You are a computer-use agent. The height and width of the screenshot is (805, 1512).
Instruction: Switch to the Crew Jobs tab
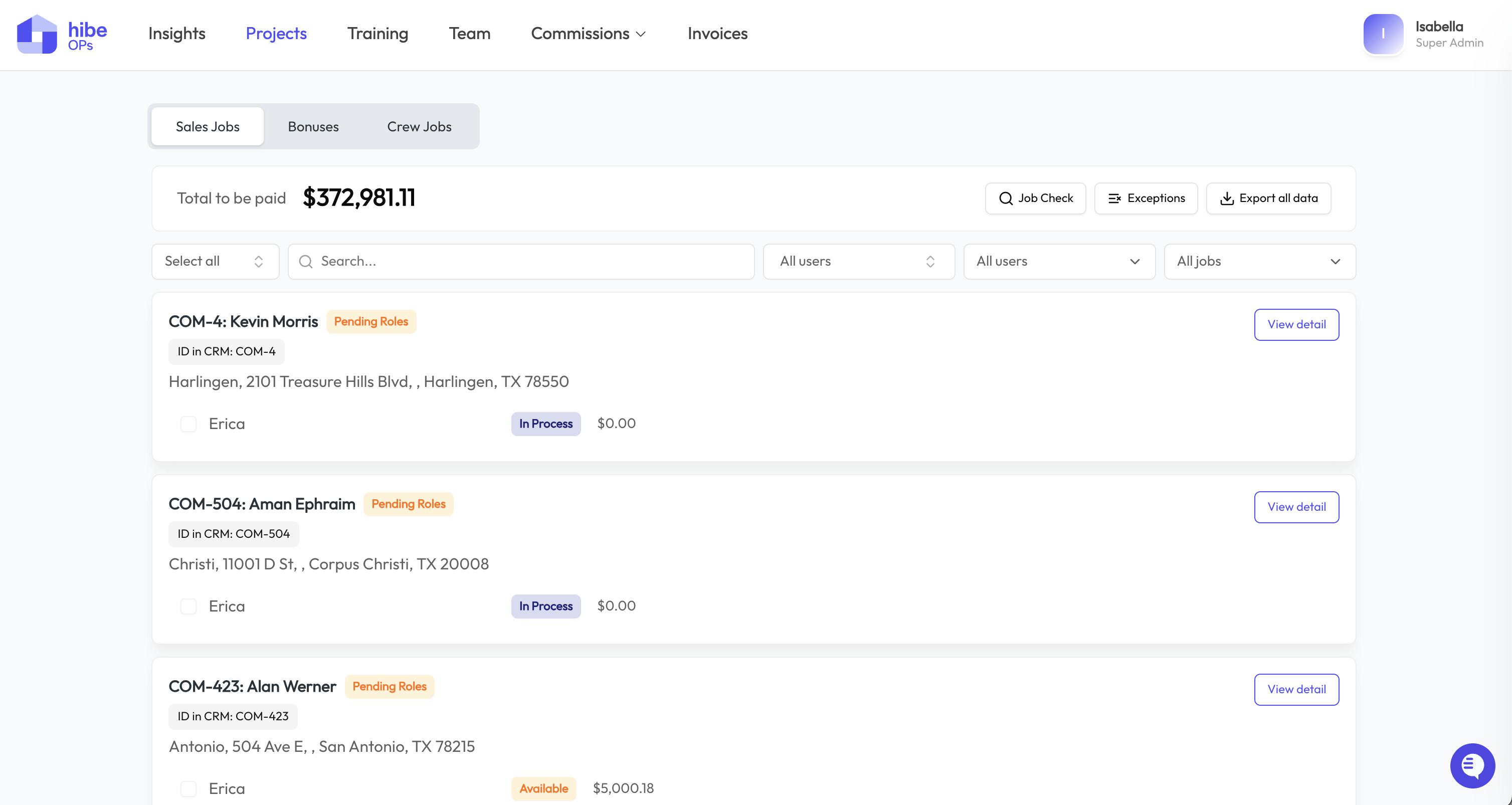click(x=419, y=127)
